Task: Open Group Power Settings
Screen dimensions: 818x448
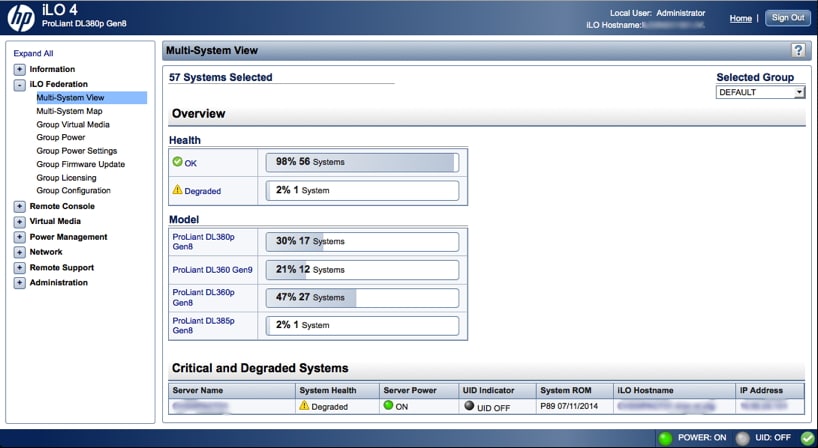Action: point(77,151)
